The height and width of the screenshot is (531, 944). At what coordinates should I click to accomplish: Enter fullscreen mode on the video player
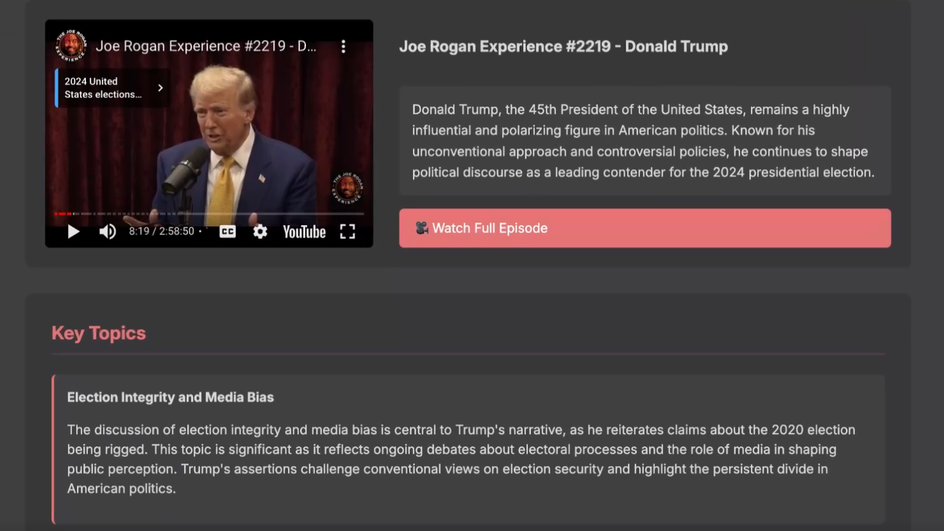click(347, 232)
